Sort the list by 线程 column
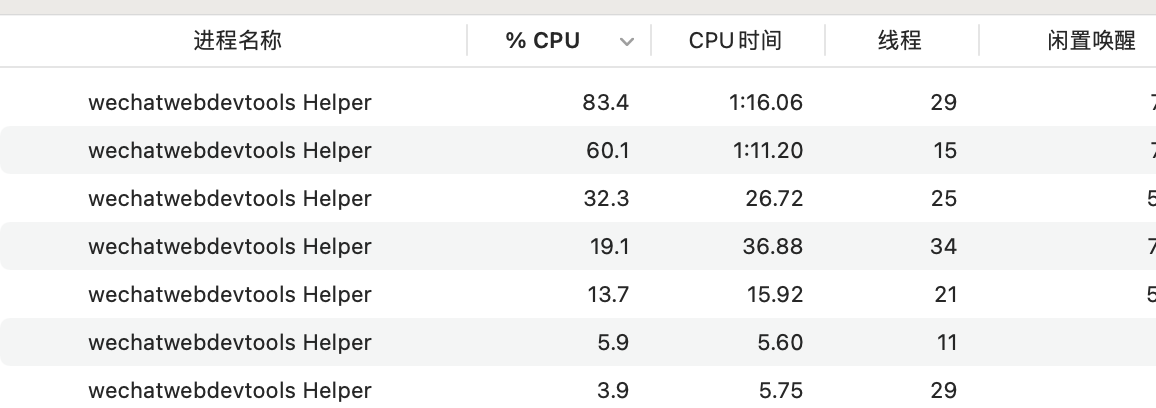 point(899,41)
